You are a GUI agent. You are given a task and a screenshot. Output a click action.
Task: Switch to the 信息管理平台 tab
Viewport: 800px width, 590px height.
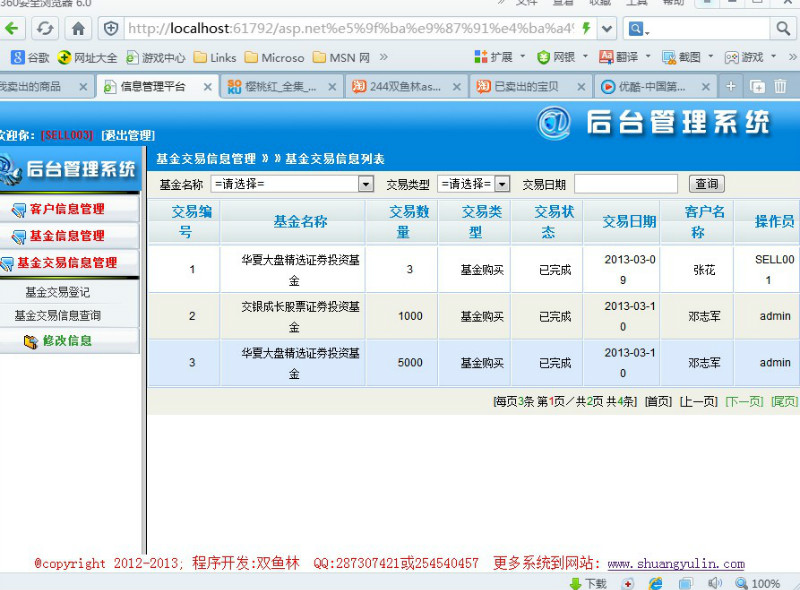point(152,87)
